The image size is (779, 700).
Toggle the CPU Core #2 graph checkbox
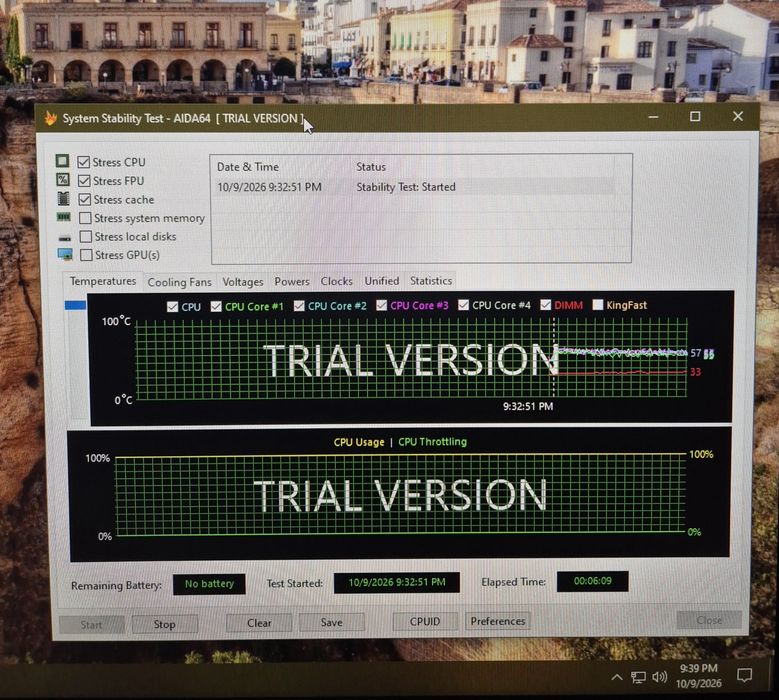coord(299,306)
